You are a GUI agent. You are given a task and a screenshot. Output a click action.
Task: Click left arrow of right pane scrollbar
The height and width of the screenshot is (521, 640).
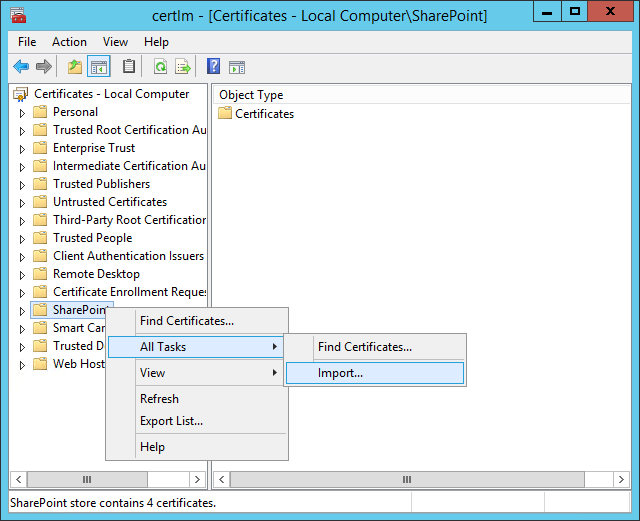[222, 479]
